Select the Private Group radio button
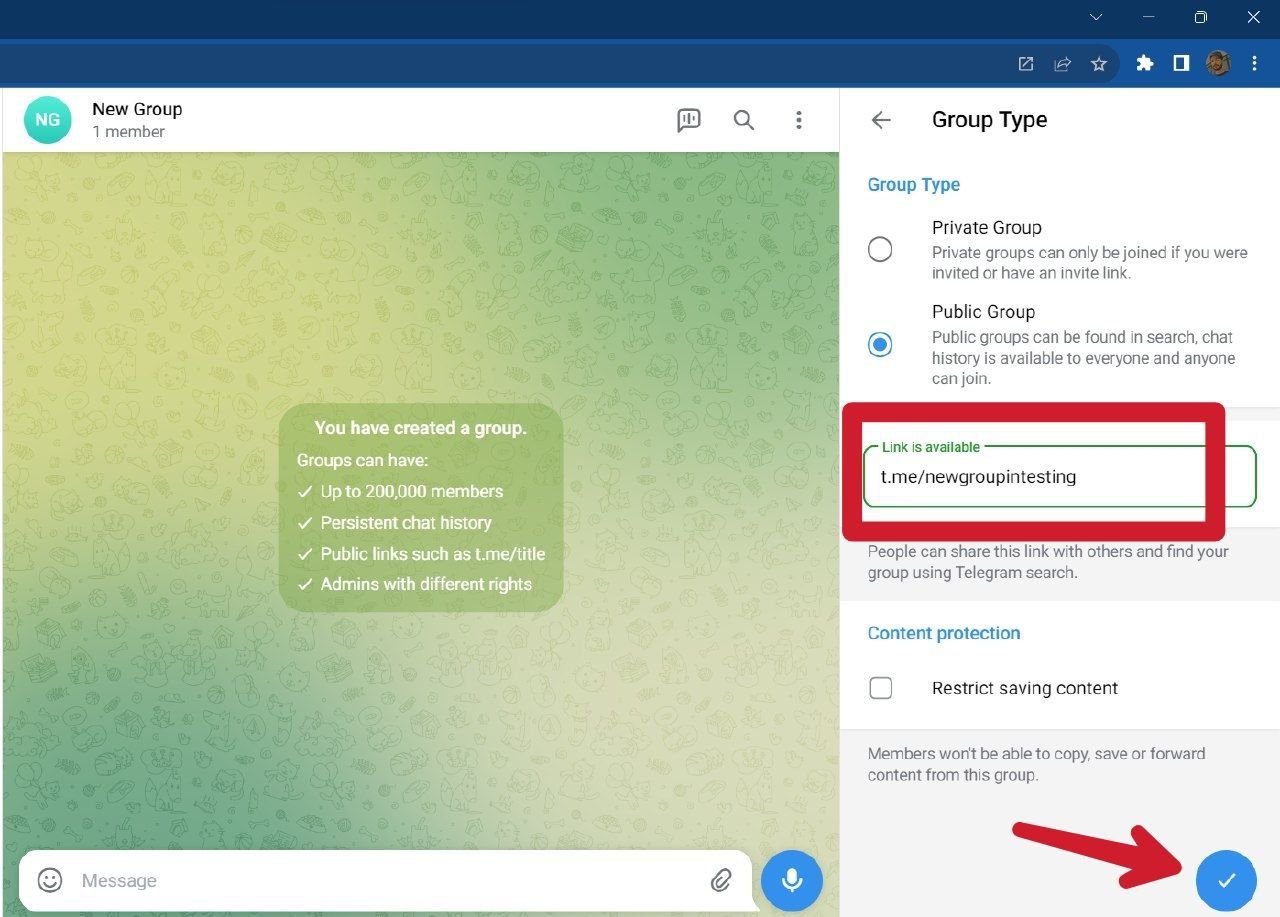The image size is (1280, 917). (x=880, y=249)
